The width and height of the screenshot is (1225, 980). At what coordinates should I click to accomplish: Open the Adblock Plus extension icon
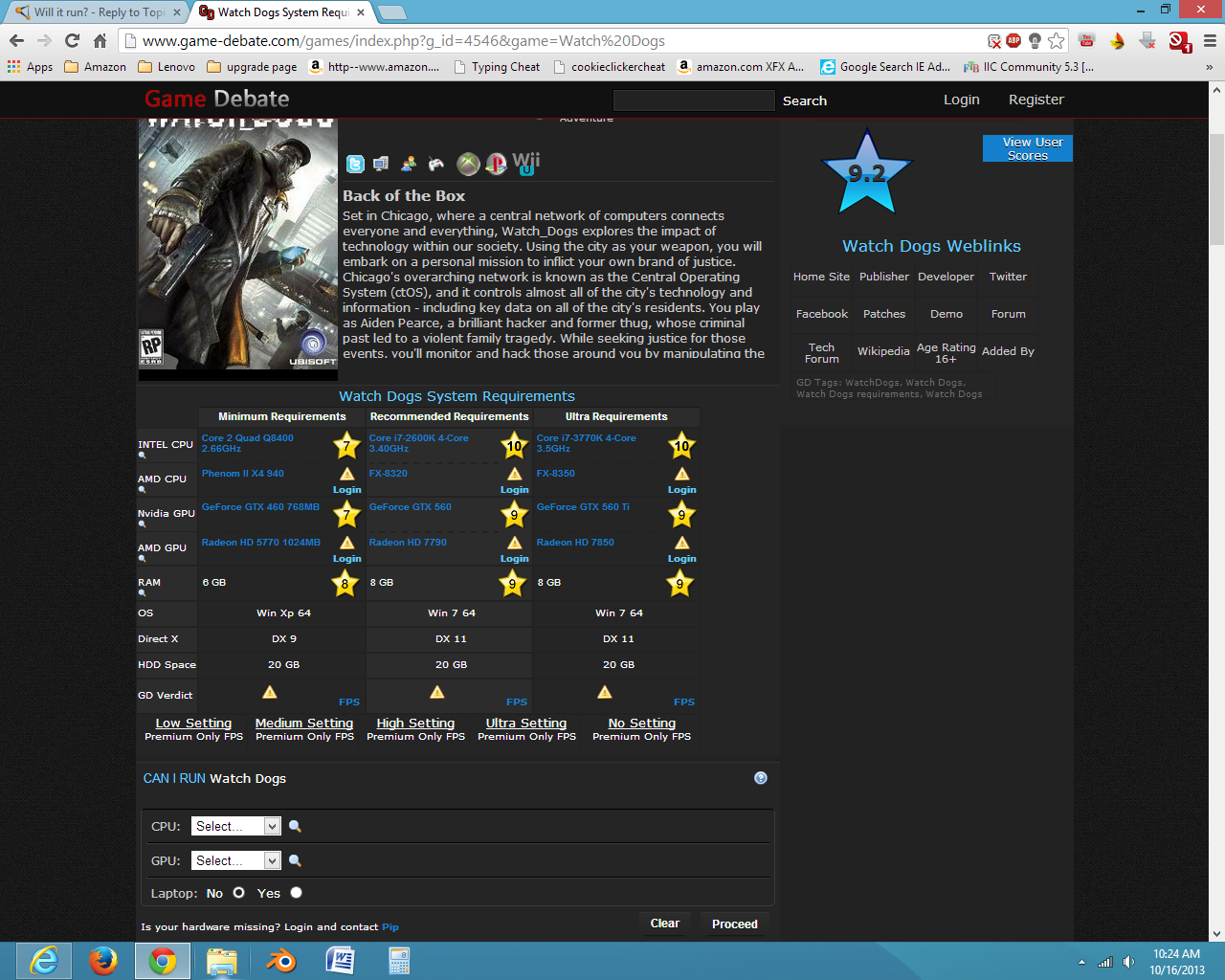pos(1013,40)
